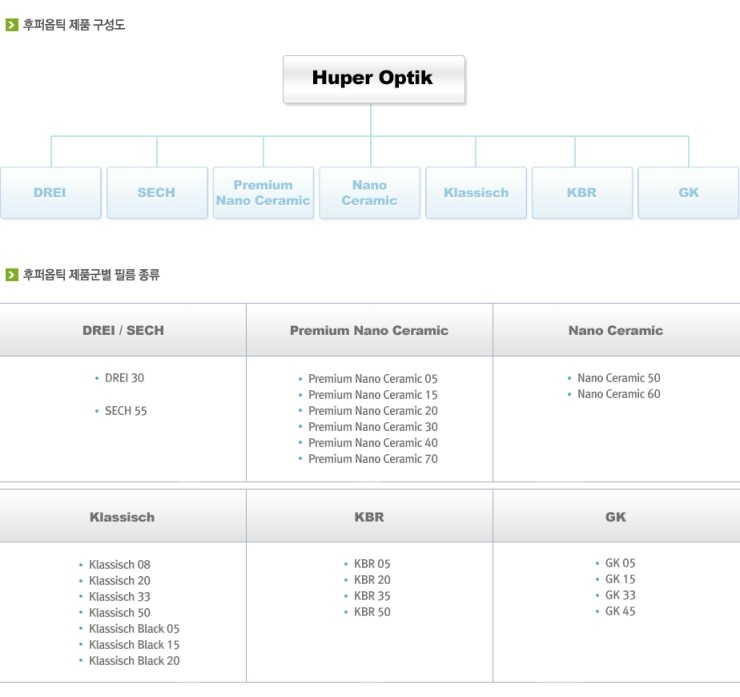Screen dimensions: 740x697
Task: Click the Nano Ceramic table header
Action: [x=616, y=330]
